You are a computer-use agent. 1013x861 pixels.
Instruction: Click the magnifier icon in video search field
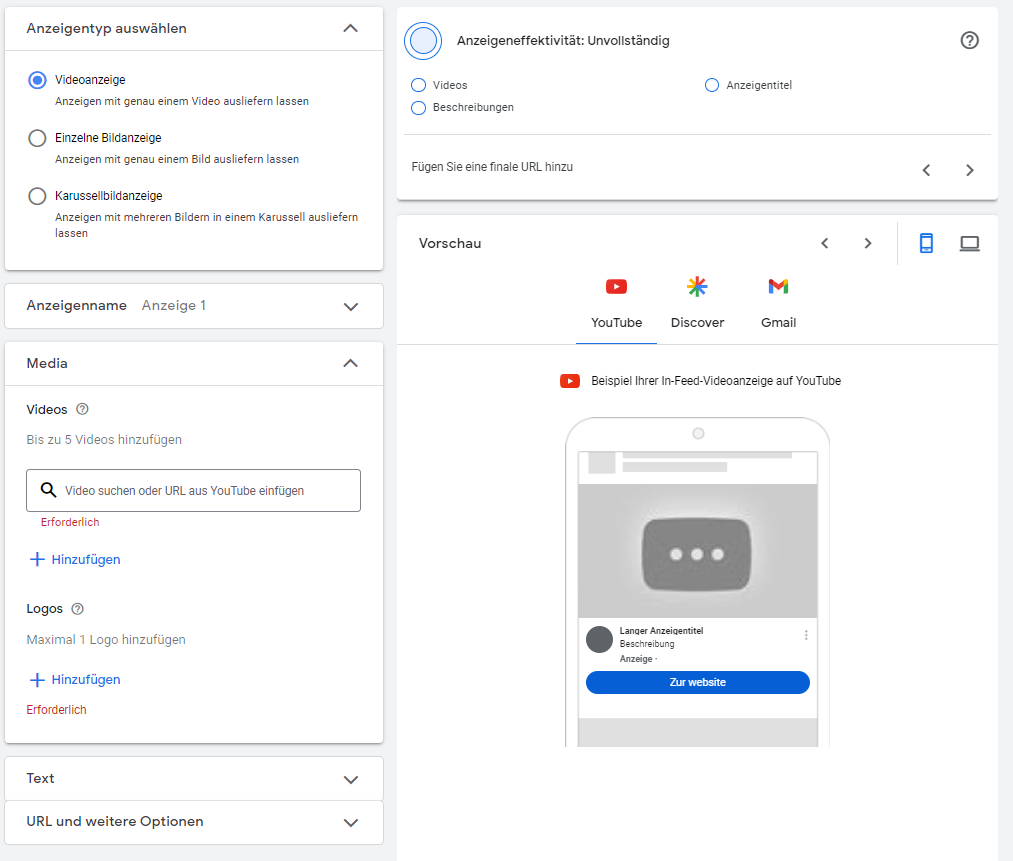[x=48, y=490]
